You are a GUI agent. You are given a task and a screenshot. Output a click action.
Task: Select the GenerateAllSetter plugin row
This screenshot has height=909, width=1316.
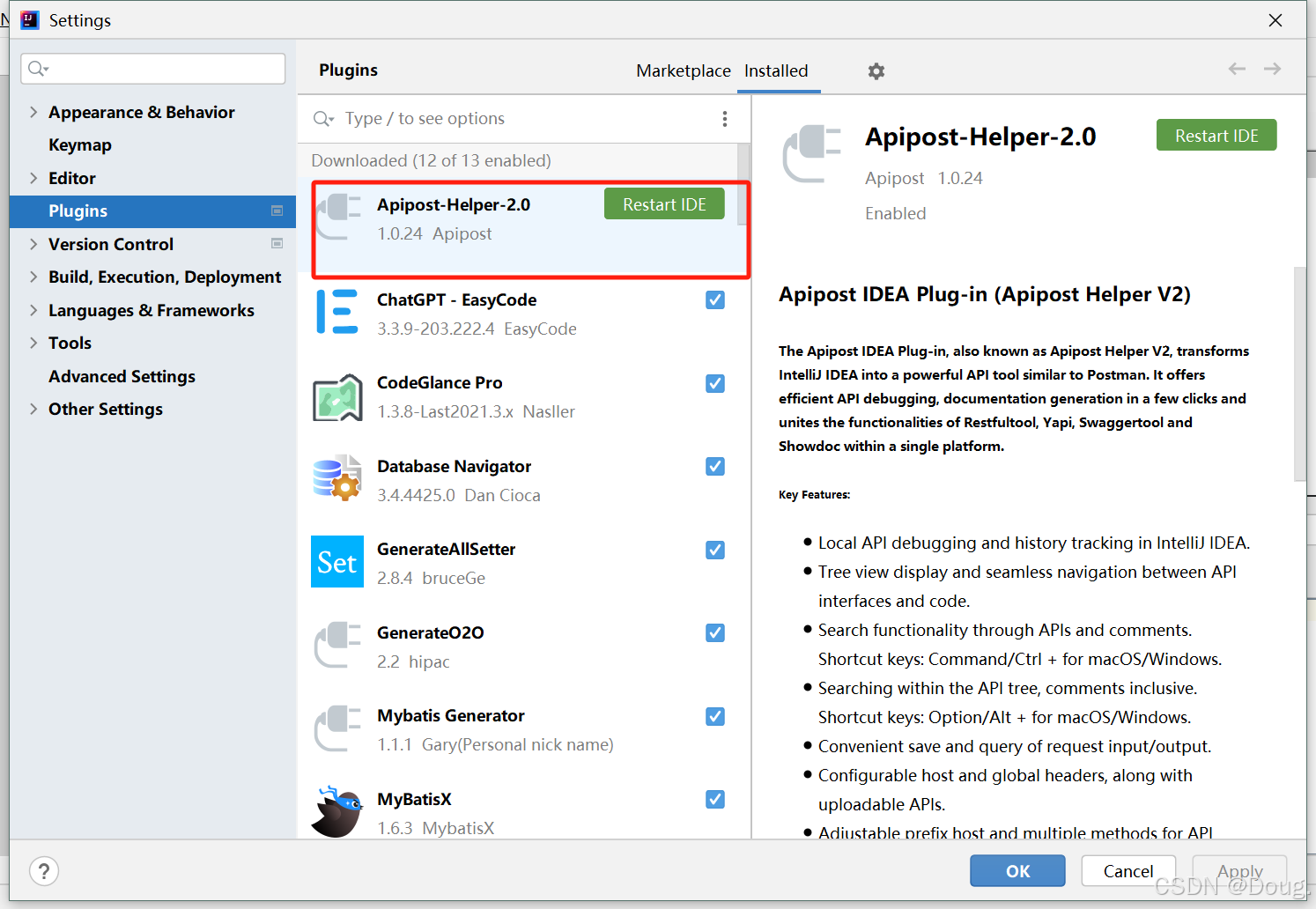[x=523, y=564]
